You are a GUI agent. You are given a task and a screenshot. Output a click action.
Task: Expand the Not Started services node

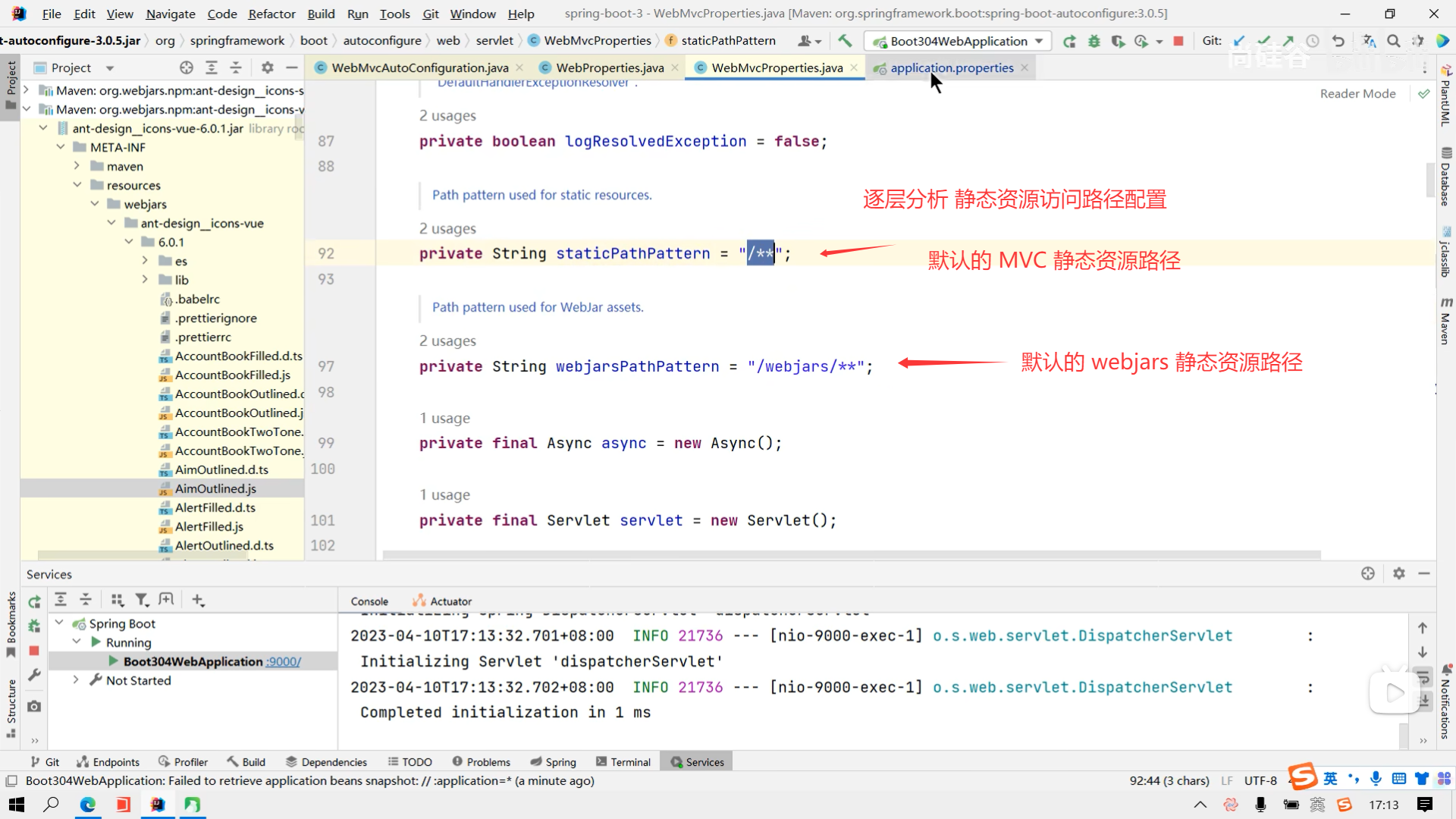[76, 680]
